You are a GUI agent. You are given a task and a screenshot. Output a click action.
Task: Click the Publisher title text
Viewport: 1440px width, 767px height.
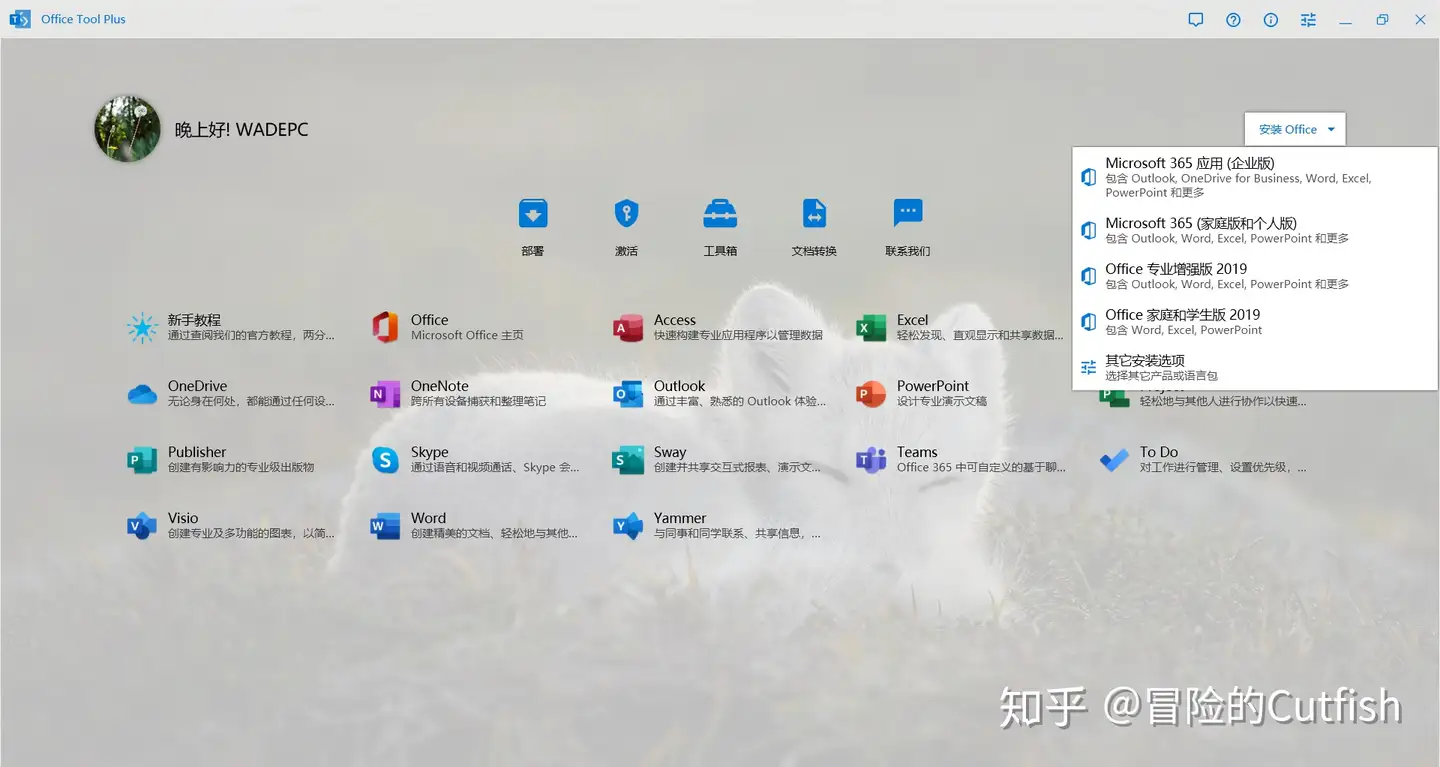click(x=197, y=452)
